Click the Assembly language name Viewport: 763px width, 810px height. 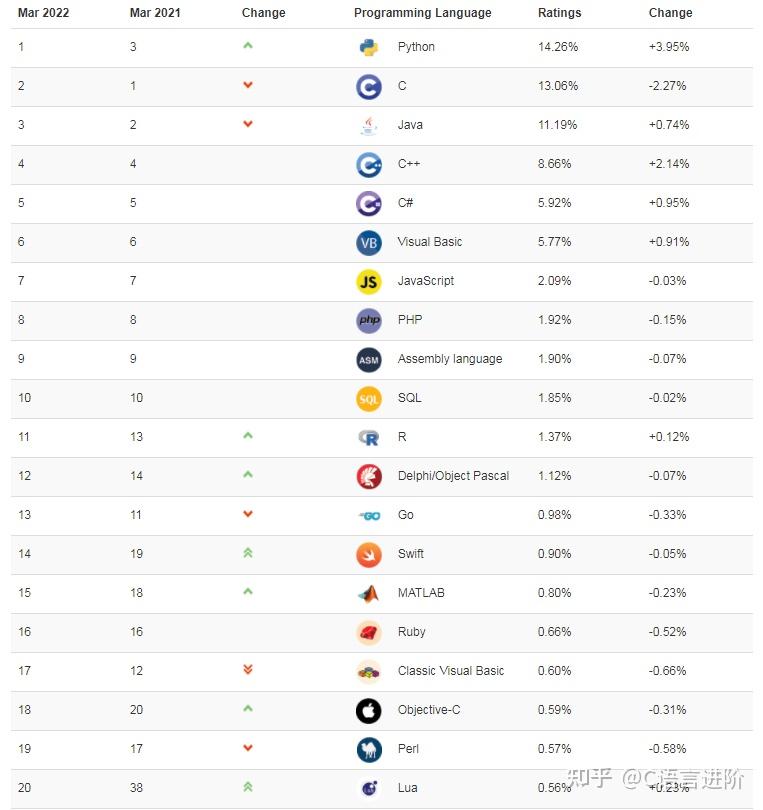tap(449, 359)
